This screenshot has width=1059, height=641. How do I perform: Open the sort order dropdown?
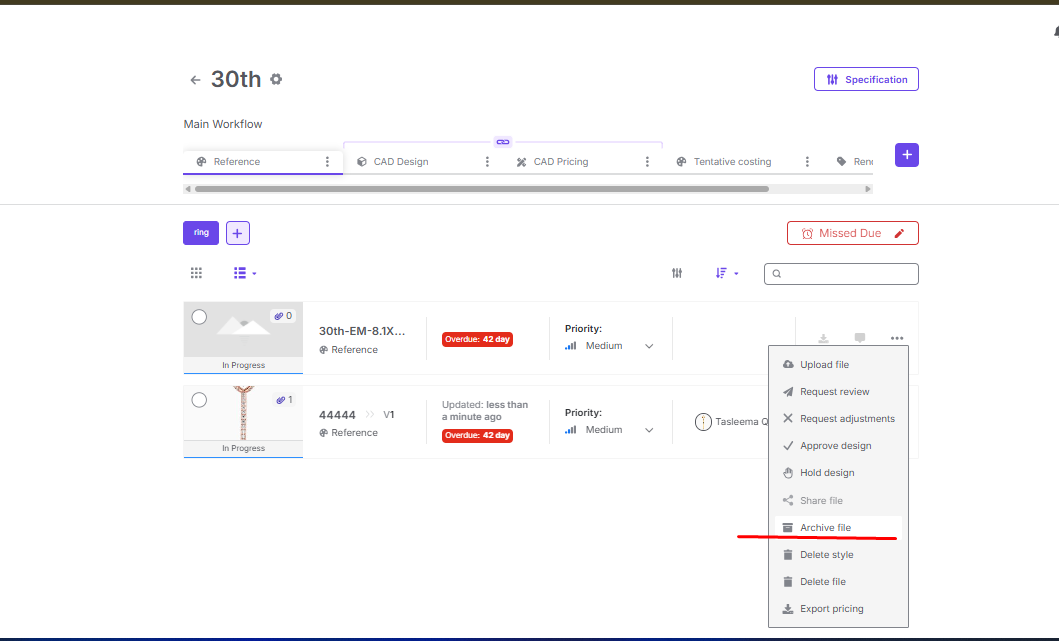pyautogui.click(x=726, y=273)
